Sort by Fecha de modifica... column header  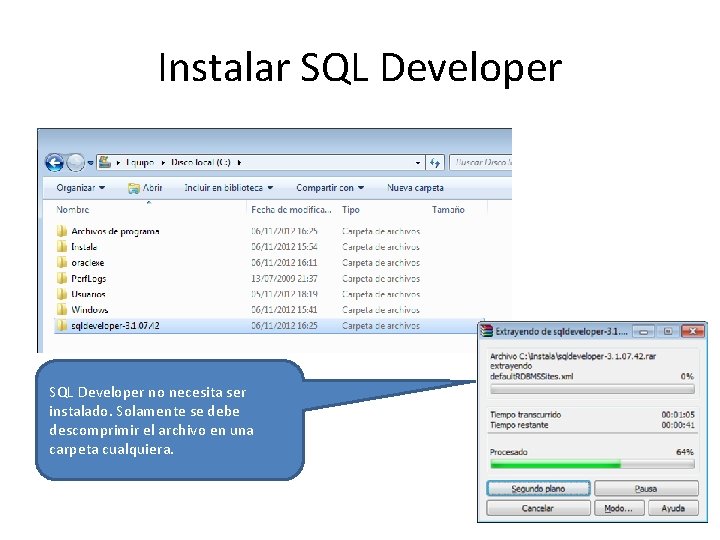pyautogui.click(x=292, y=209)
